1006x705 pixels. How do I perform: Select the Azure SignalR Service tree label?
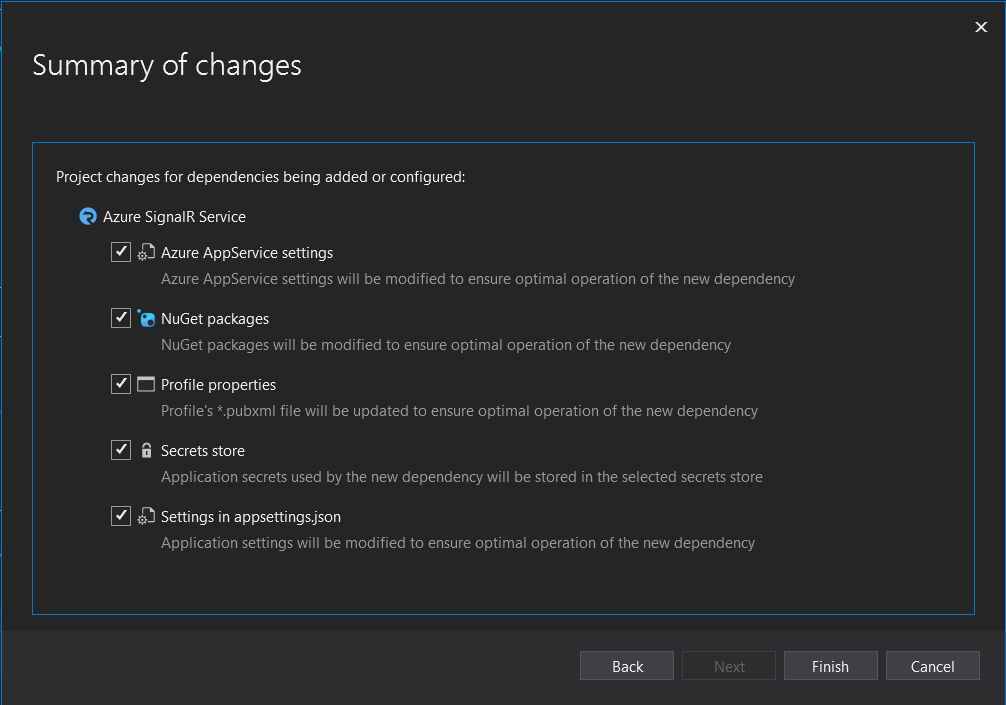tap(174, 216)
